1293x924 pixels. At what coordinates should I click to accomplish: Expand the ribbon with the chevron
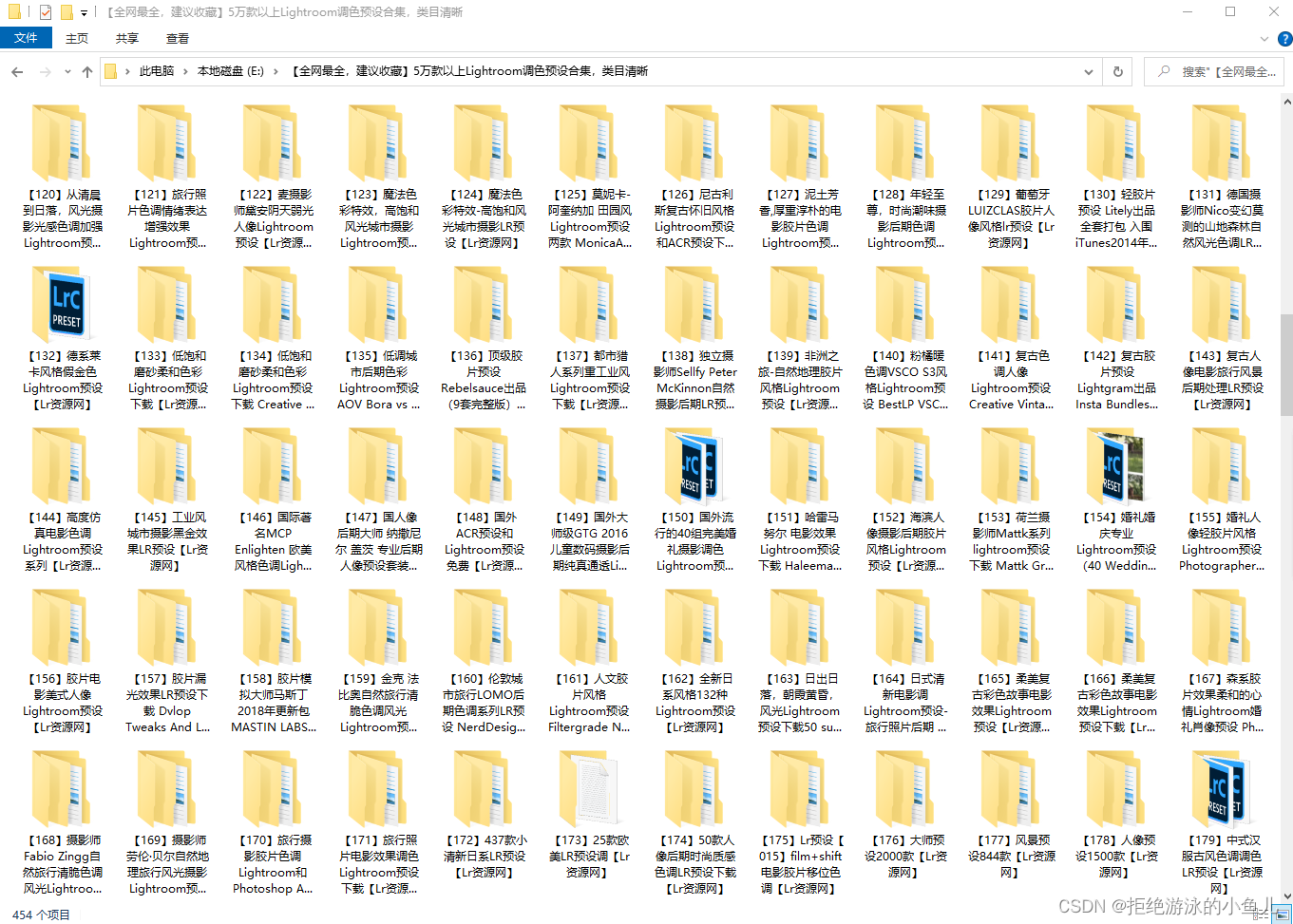(x=1264, y=39)
